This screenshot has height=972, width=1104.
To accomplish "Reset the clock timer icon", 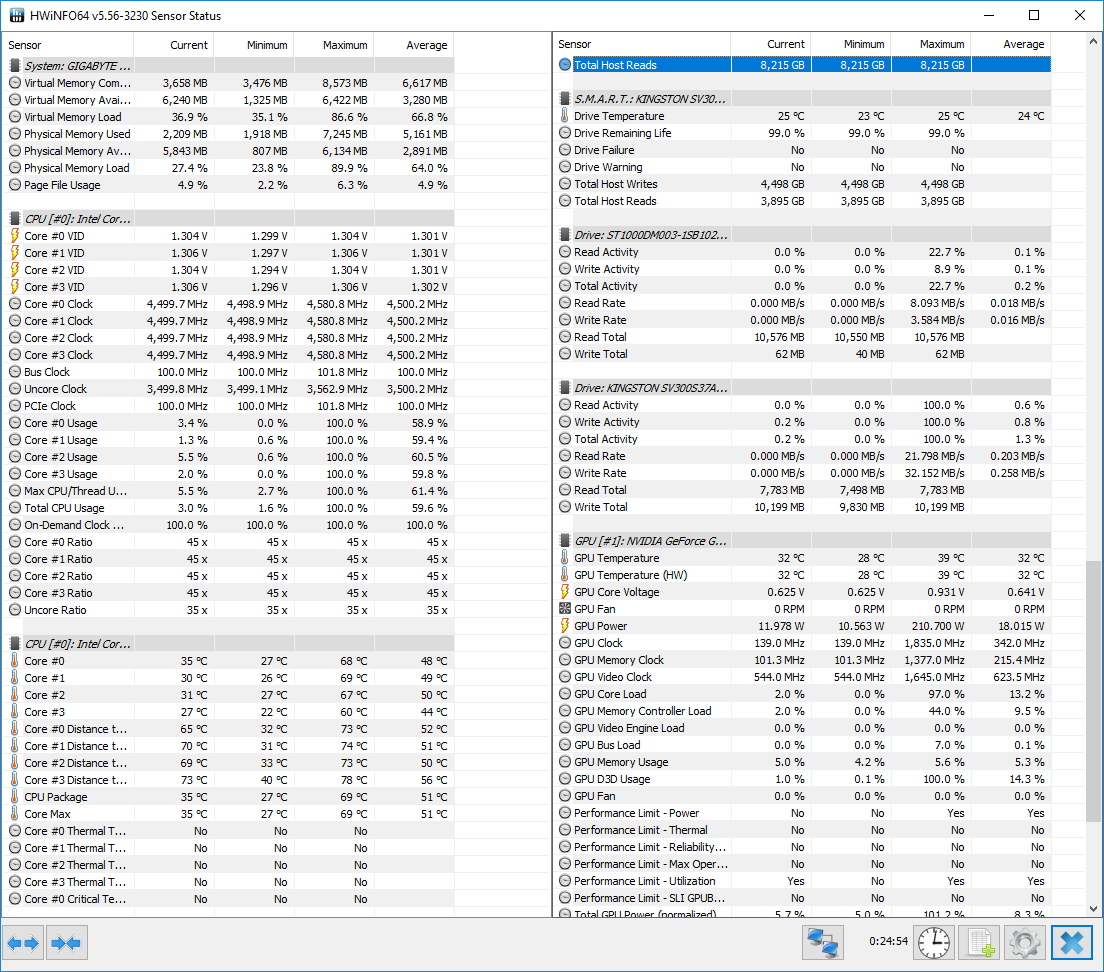I will [x=934, y=942].
